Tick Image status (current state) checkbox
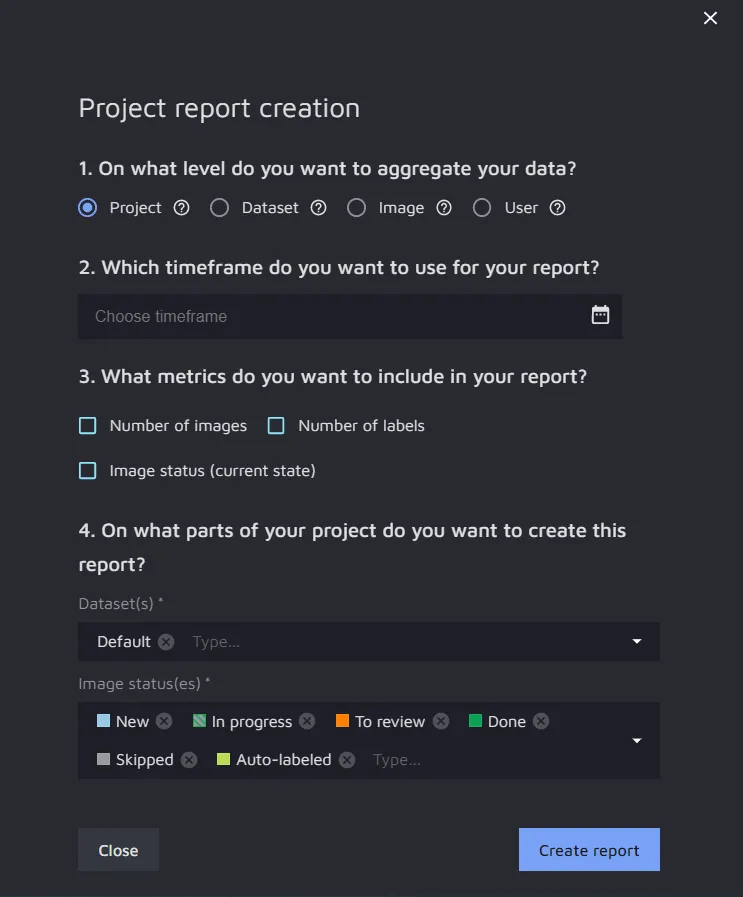Image resolution: width=743 pixels, height=897 pixels. tap(88, 470)
